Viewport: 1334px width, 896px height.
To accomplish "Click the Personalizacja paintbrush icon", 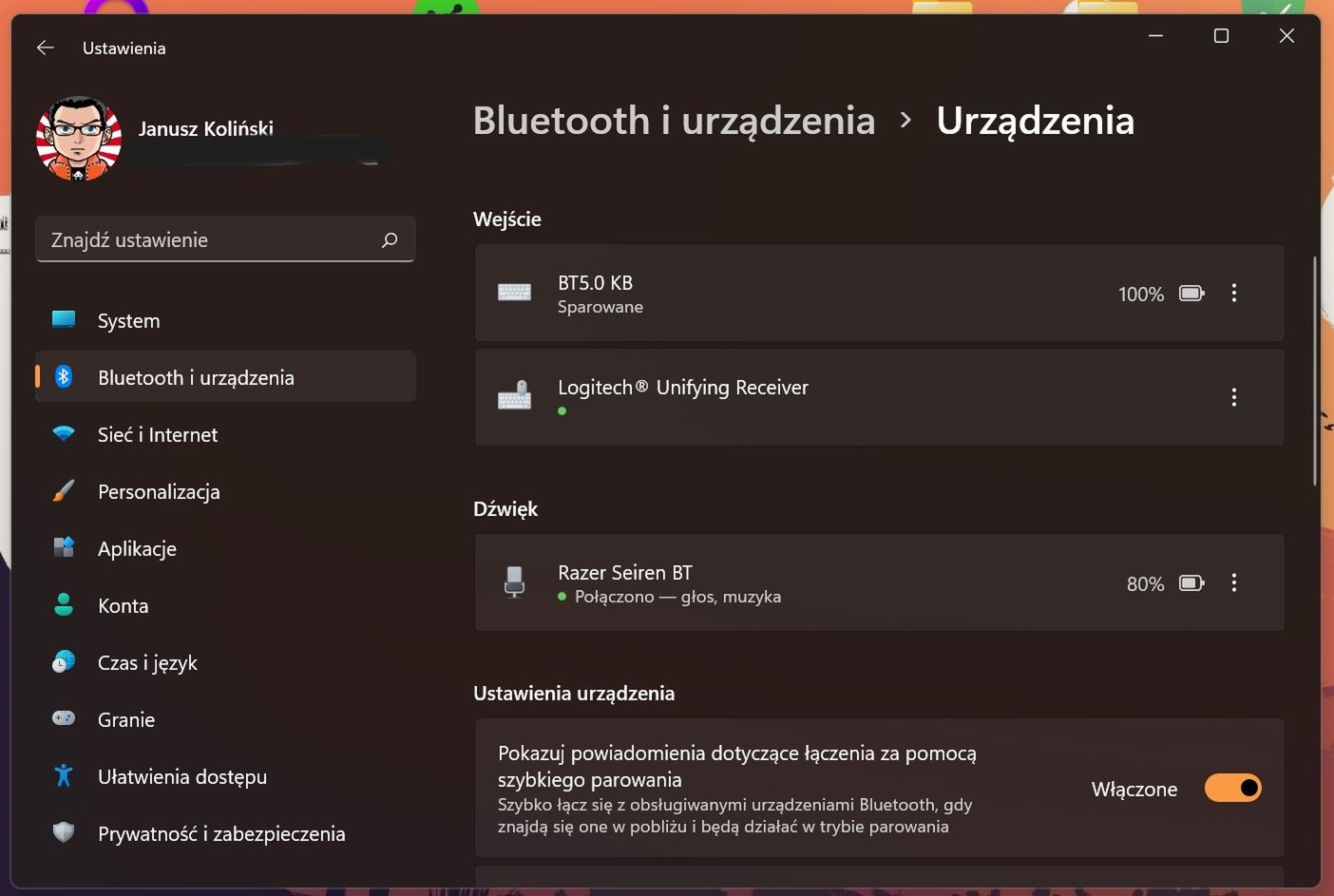I will [x=64, y=490].
